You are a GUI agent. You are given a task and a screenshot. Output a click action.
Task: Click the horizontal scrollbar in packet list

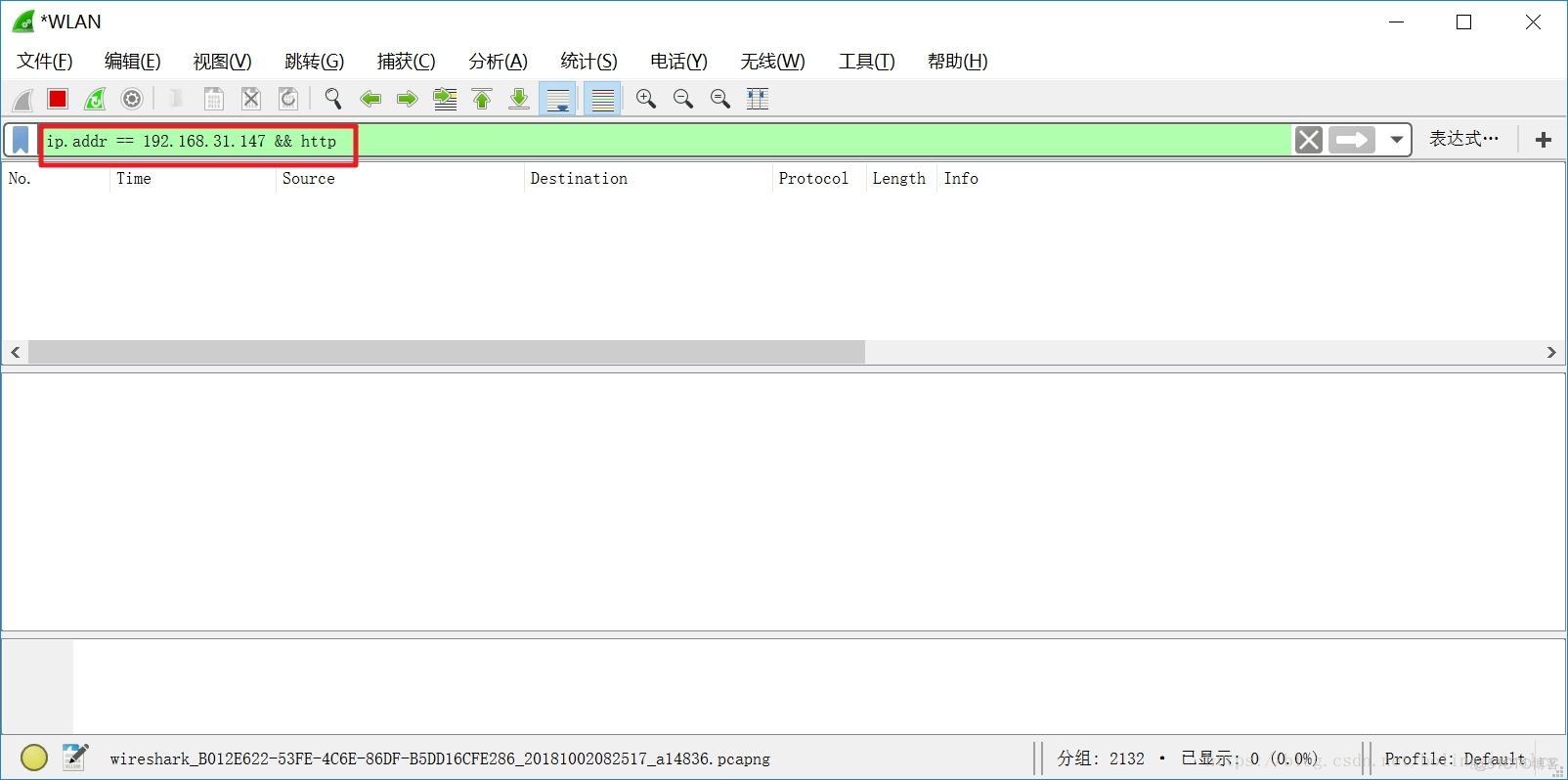tap(447, 352)
